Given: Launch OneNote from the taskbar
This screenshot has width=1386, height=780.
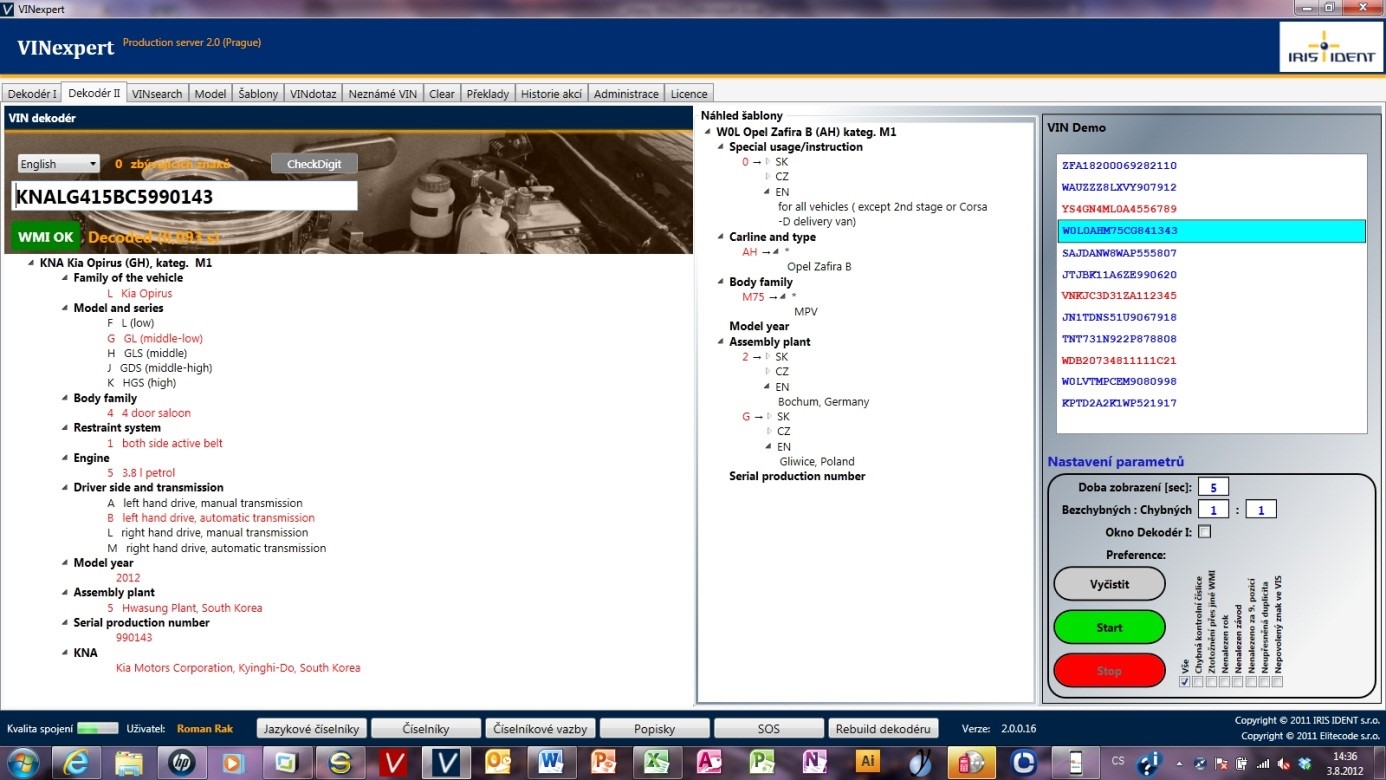Looking at the screenshot, I should tap(814, 763).
